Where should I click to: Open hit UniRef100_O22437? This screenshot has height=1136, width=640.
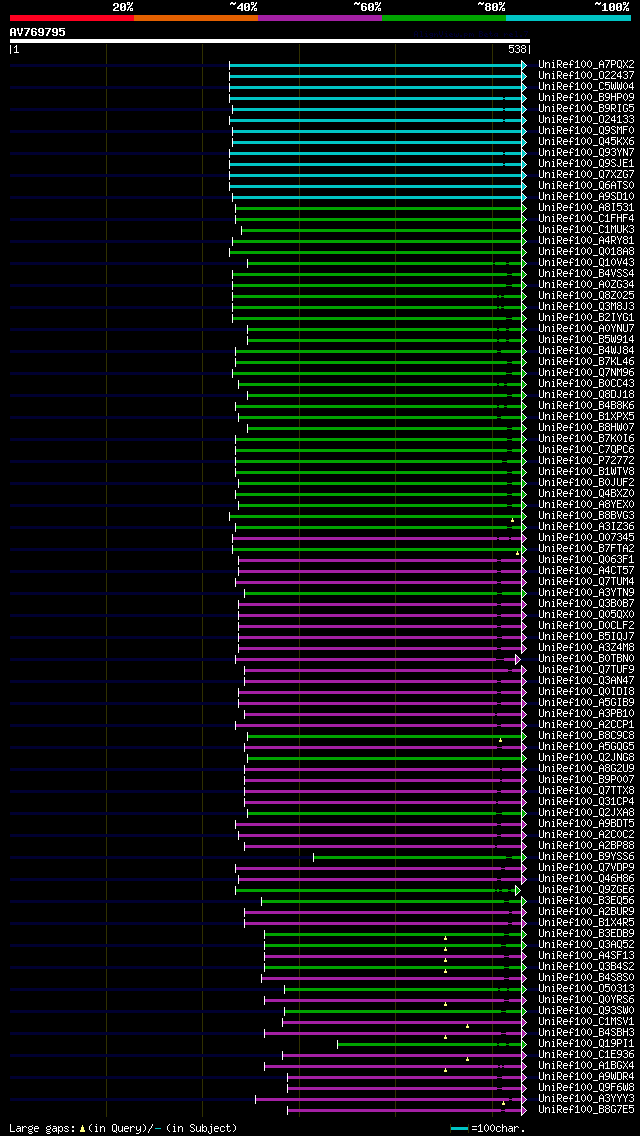(586, 76)
